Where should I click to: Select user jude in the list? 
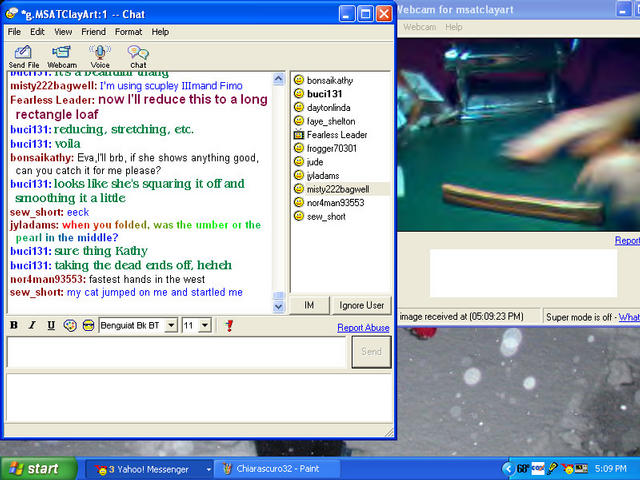[x=315, y=162]
